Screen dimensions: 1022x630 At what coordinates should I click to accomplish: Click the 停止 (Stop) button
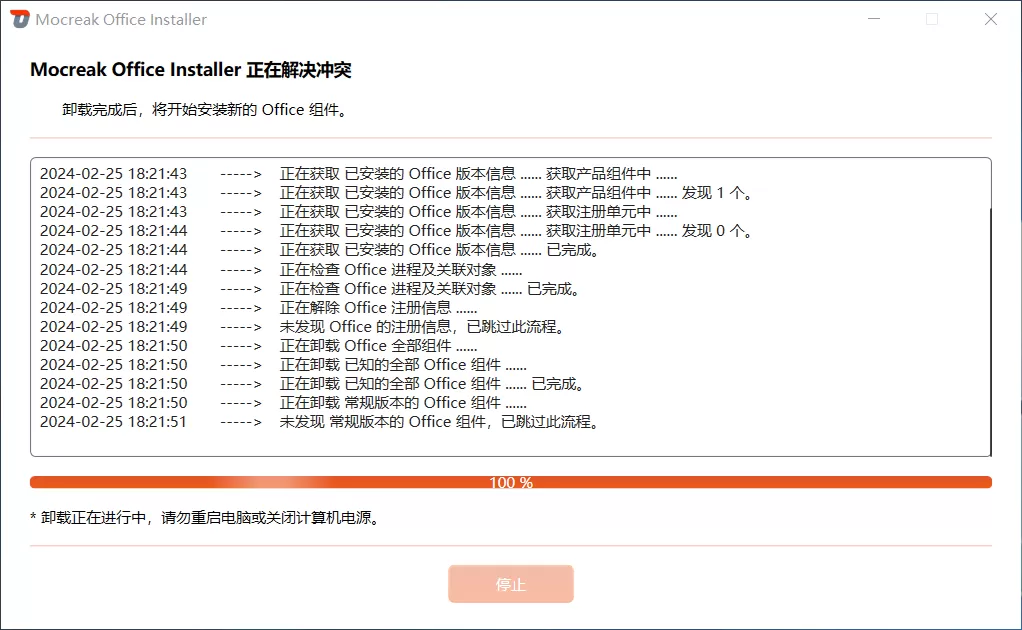[511, 584]
